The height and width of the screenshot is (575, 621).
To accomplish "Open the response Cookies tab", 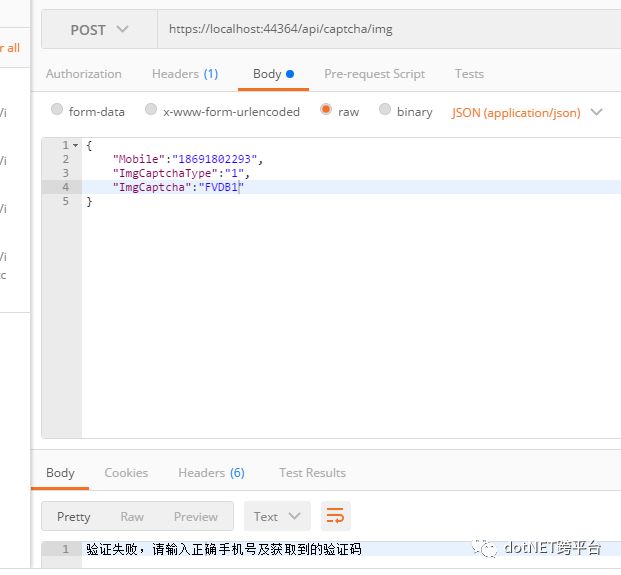I will click(126, 473).
